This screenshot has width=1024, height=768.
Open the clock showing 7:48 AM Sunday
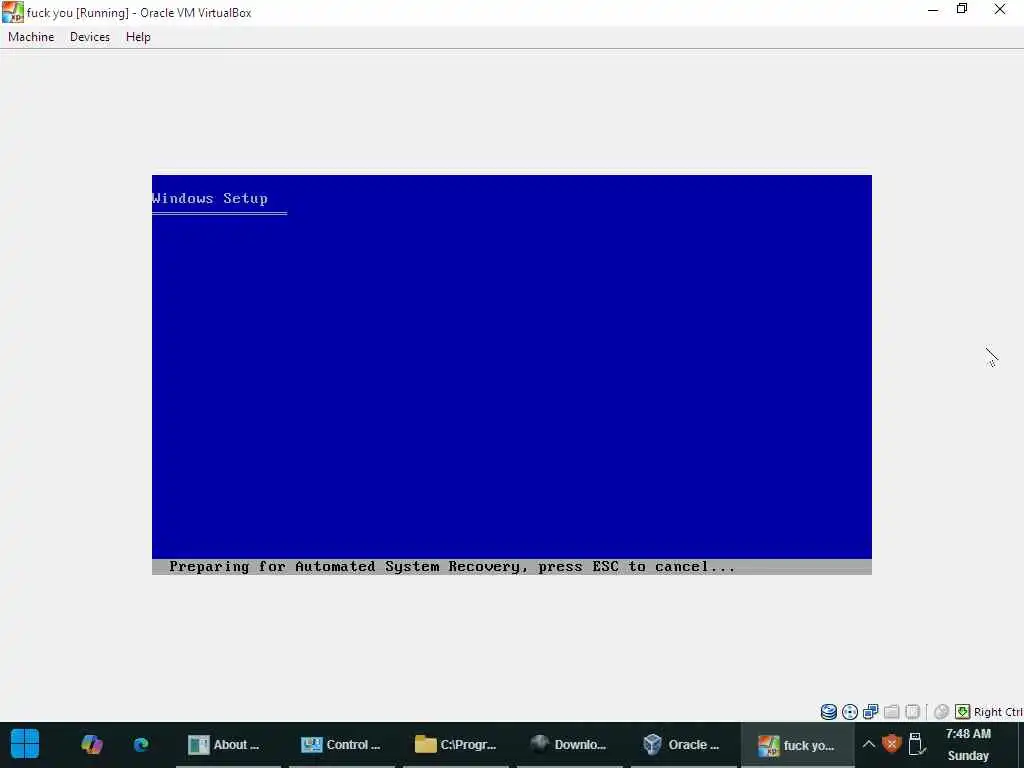[x=968, y=744]
